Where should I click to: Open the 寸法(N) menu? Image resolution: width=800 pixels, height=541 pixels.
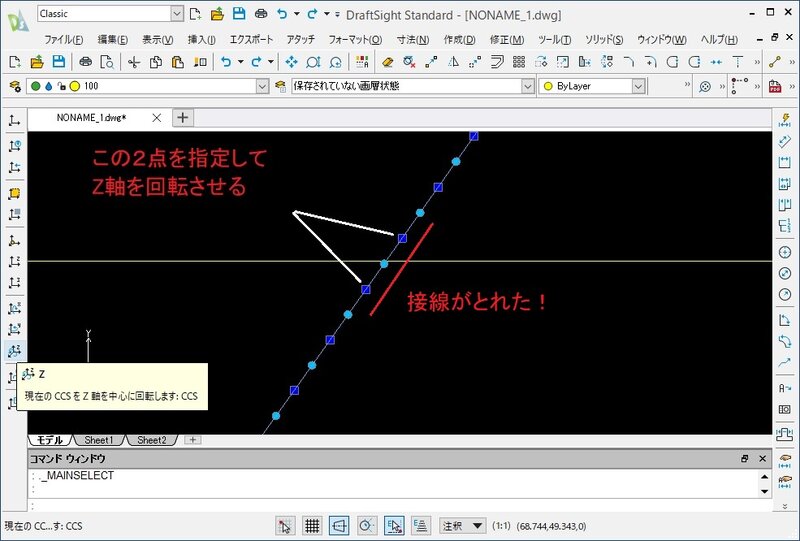coord(413,40)
